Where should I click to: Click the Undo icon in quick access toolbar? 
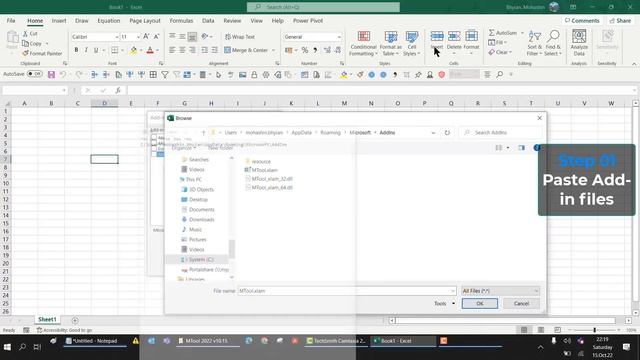(63, 74)
